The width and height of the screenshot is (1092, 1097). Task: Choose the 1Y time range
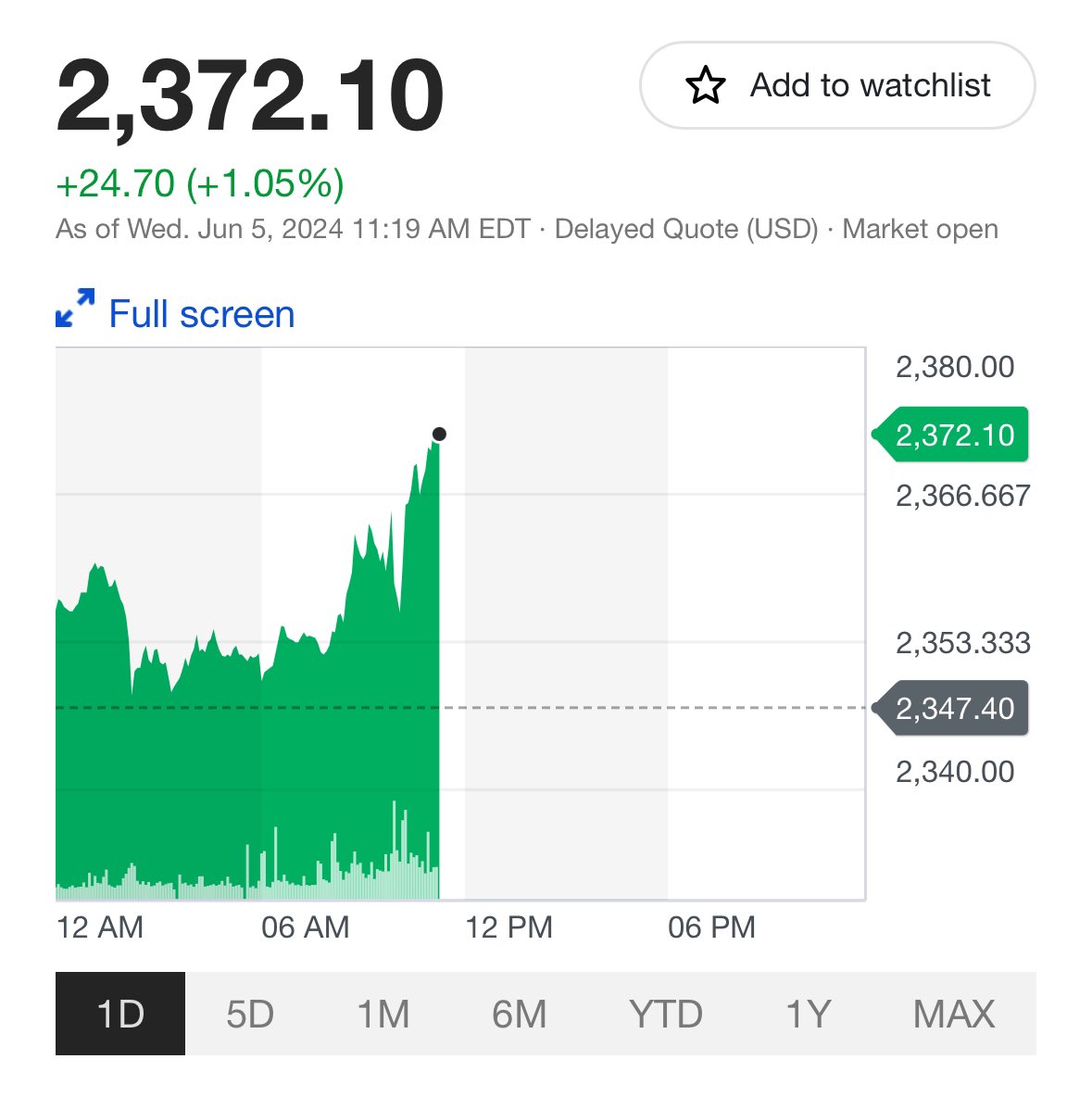(808, 1013)
